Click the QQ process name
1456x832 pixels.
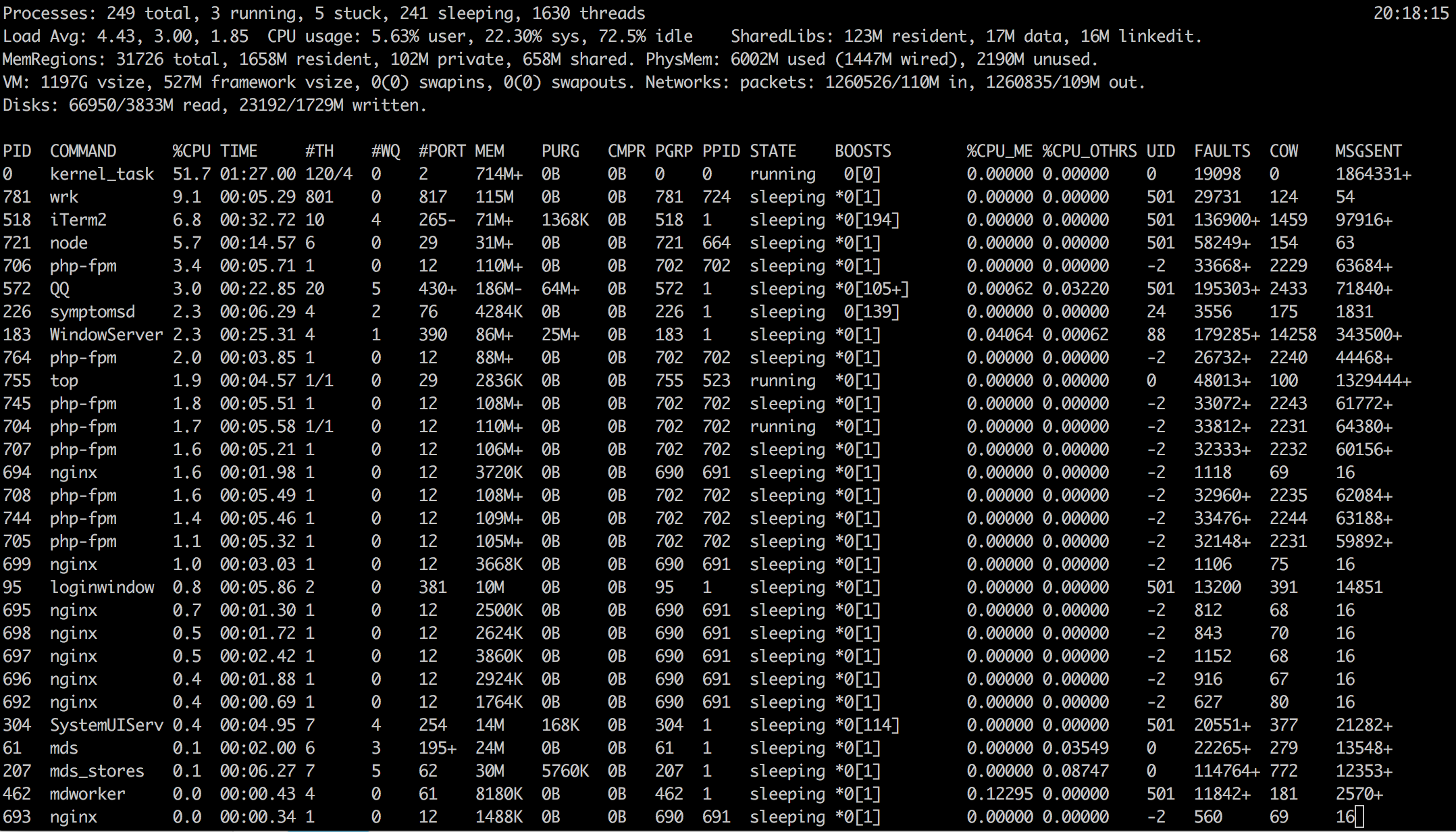click(x=59, y=289)
